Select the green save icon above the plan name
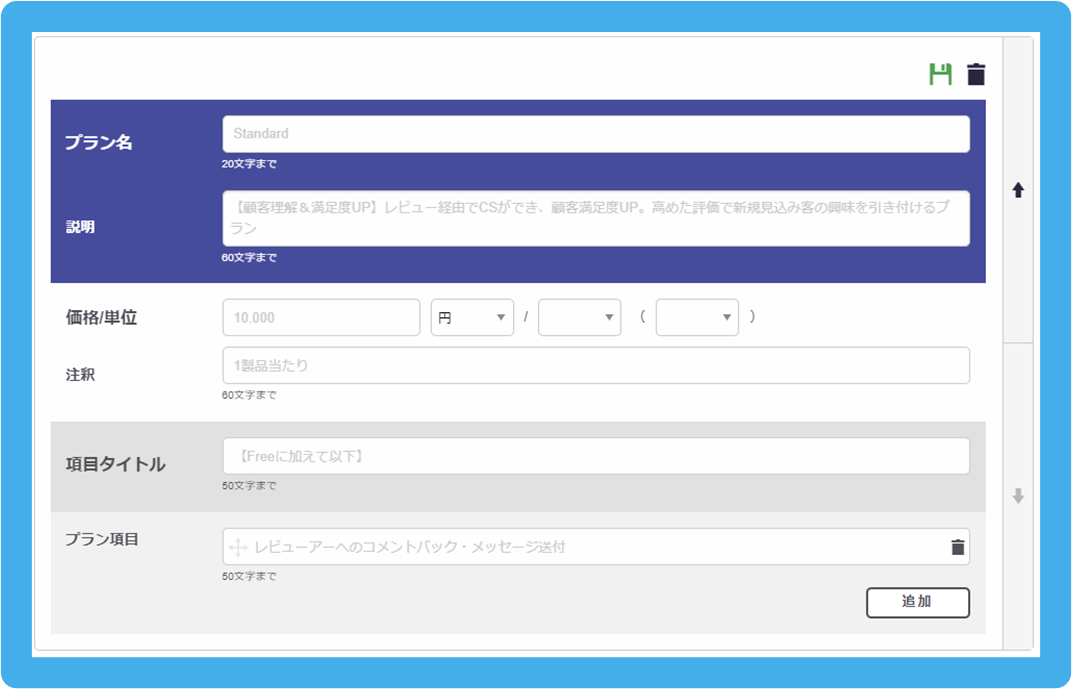 coord(938,73)
